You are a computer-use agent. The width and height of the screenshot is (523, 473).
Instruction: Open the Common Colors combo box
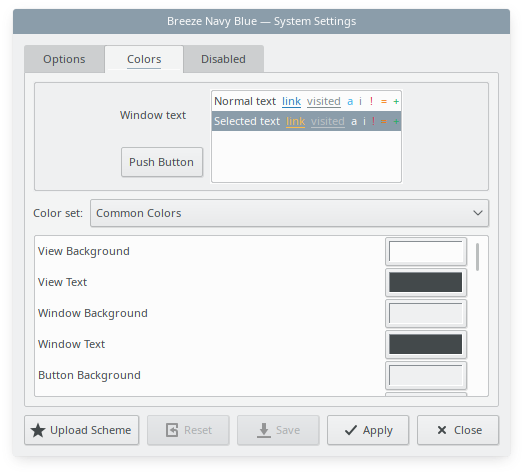pyautogui.click(x=289, y=213)
